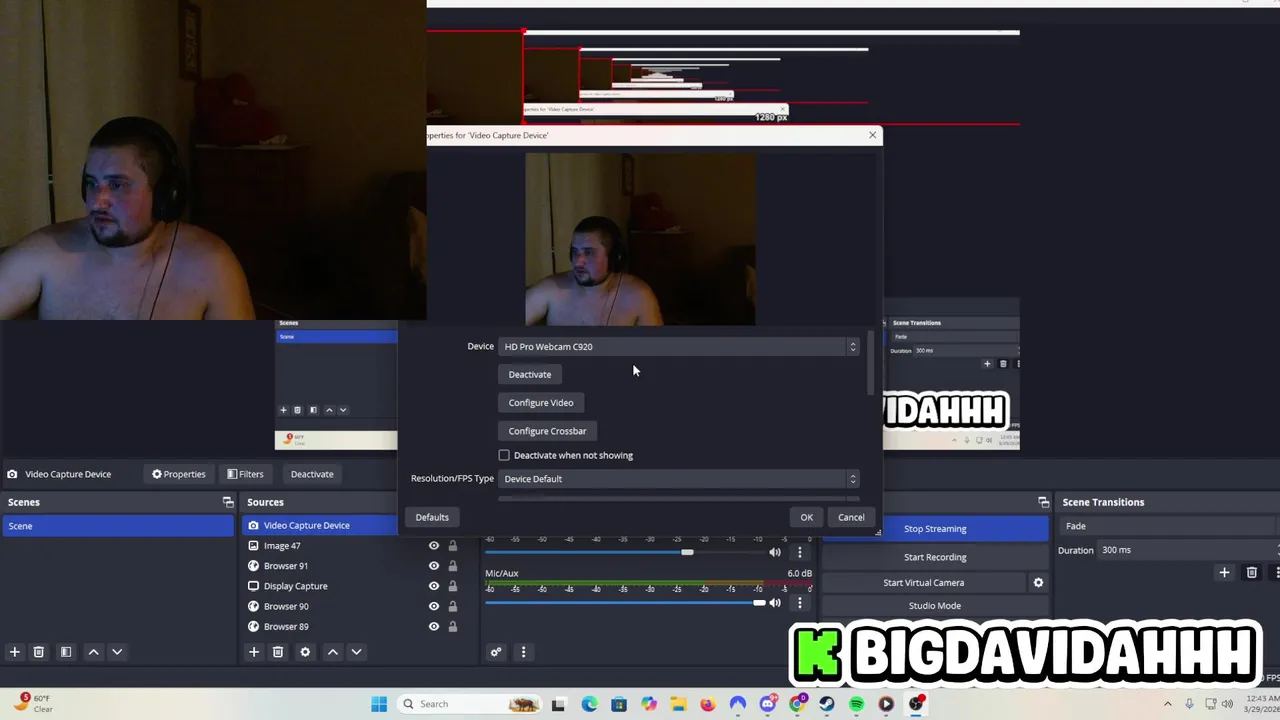Click Defaults button in properties dialog

pos(432,517)
